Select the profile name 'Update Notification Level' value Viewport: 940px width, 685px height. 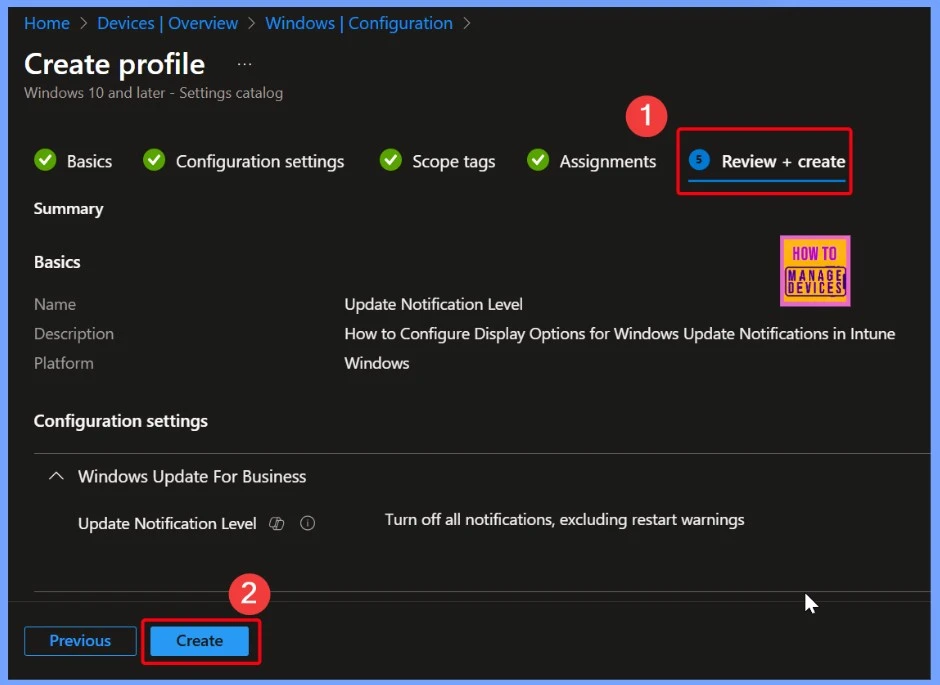tap(433, 304)
